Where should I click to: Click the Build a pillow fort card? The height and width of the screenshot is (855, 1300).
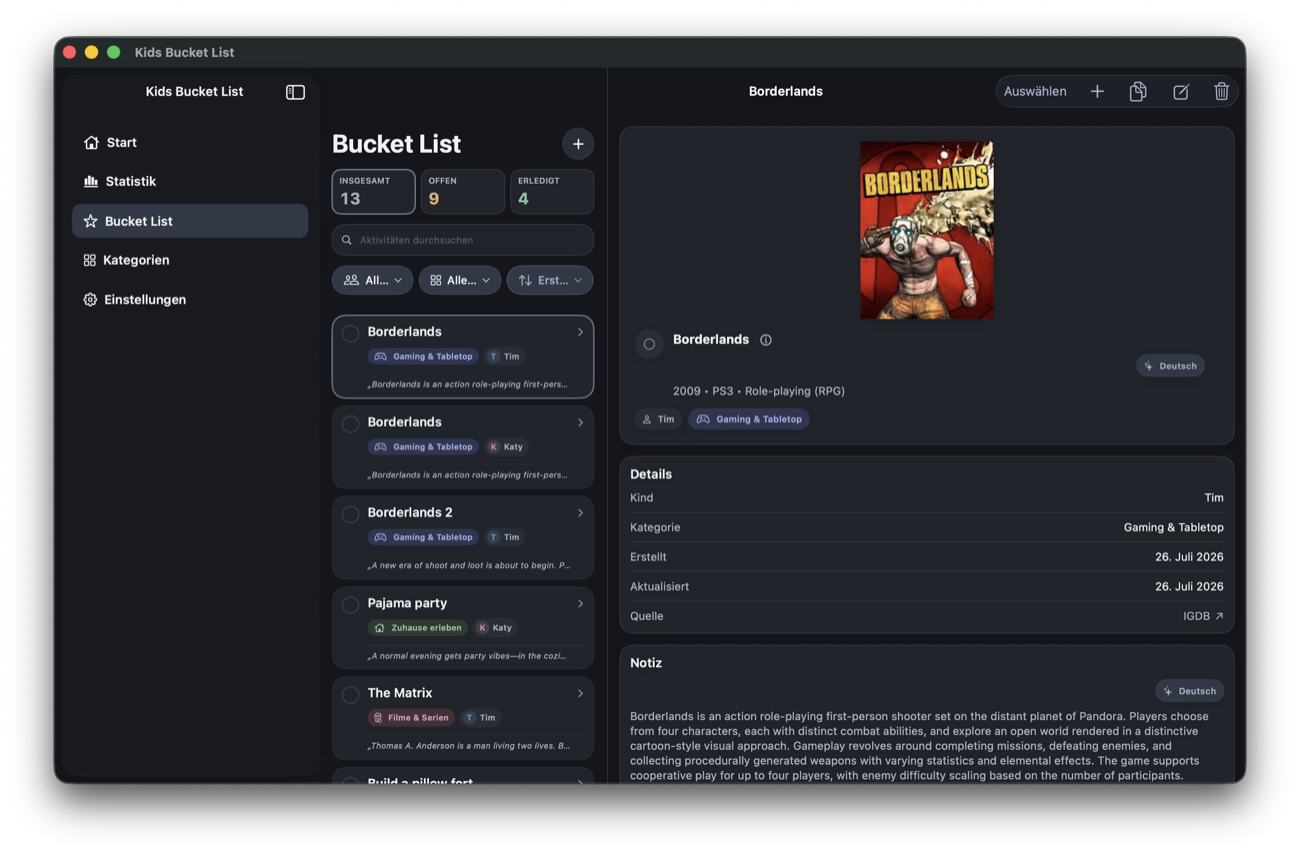click(462, 776)
